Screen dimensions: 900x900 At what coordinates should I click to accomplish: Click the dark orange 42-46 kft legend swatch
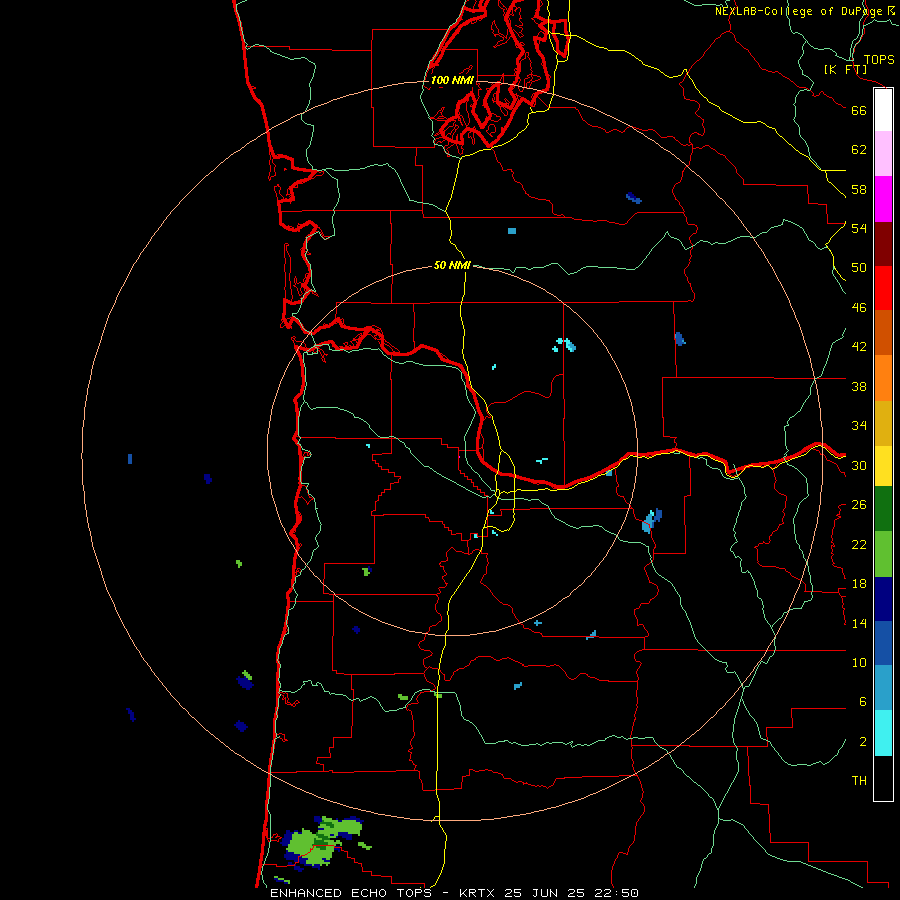[x=883, y=332]
